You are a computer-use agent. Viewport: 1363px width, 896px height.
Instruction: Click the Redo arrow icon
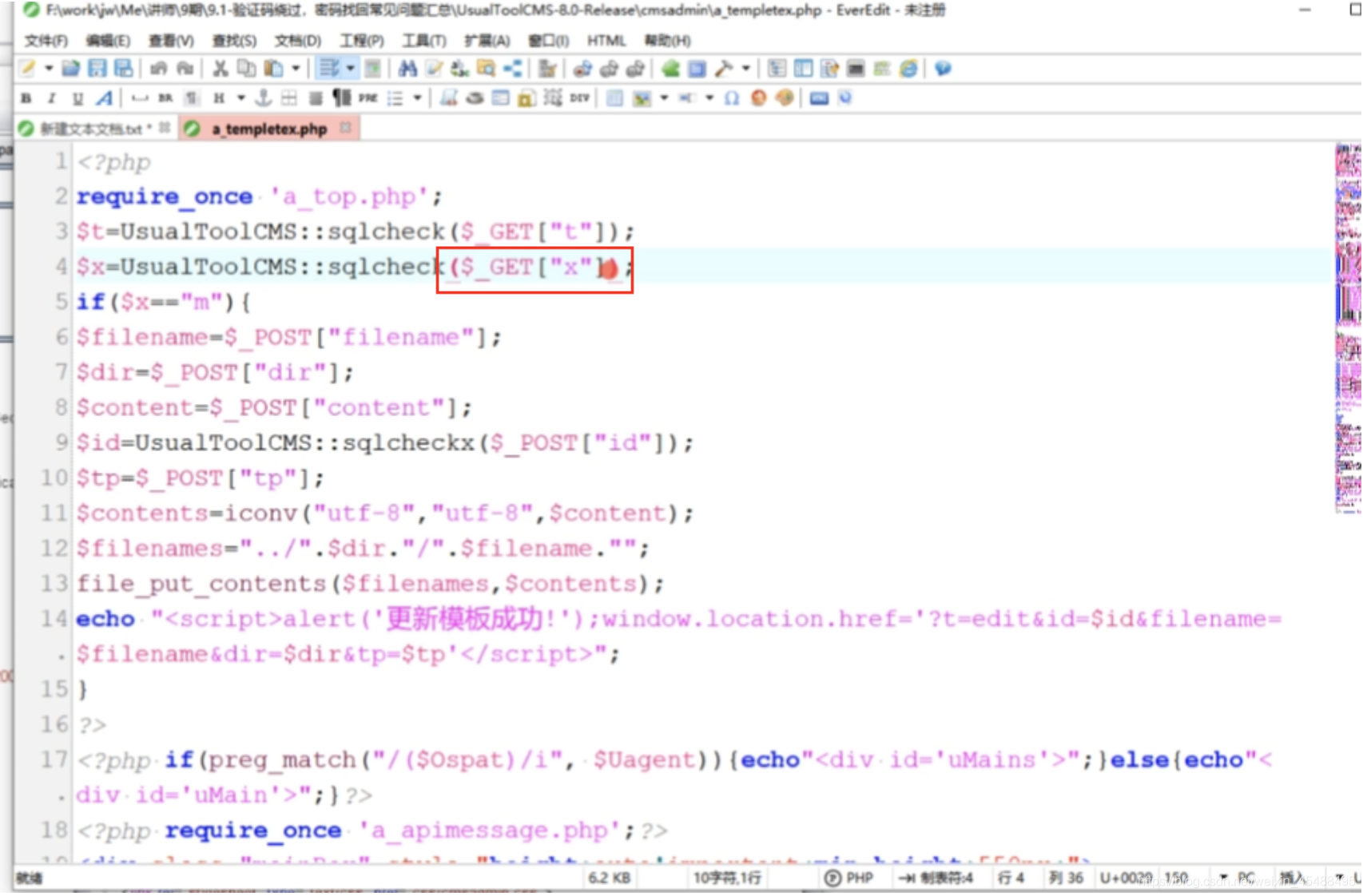pyautogui.click(x=185, y=69)
